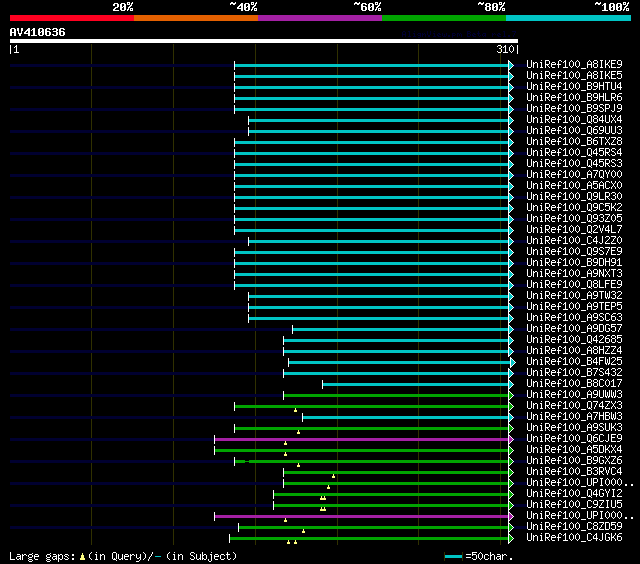Select the UniRef100_A9TW32 label
Screen dimensions: 640x564
tap(574, 296)
